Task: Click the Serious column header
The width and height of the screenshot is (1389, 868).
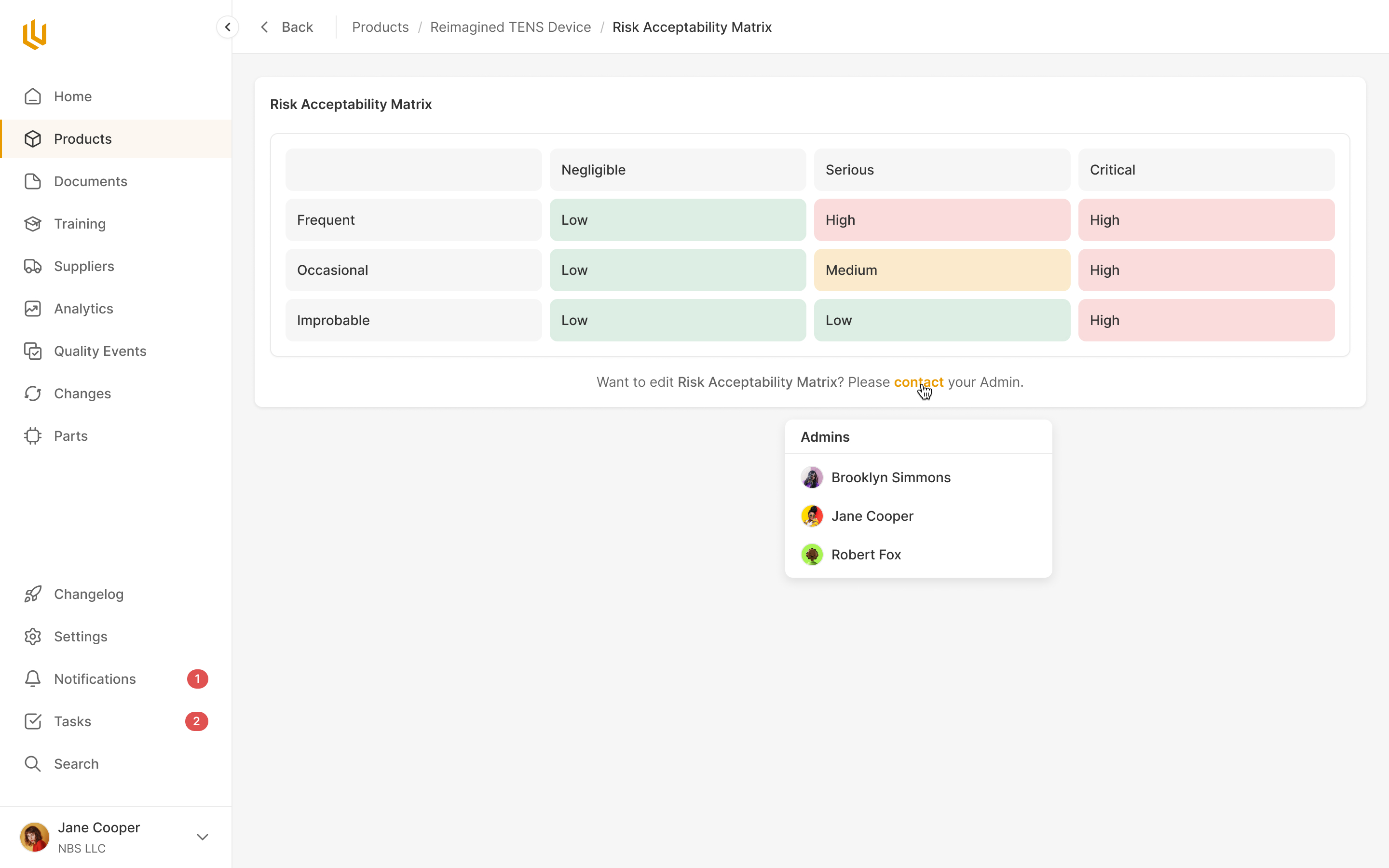Action: click(x=942, y=170)
